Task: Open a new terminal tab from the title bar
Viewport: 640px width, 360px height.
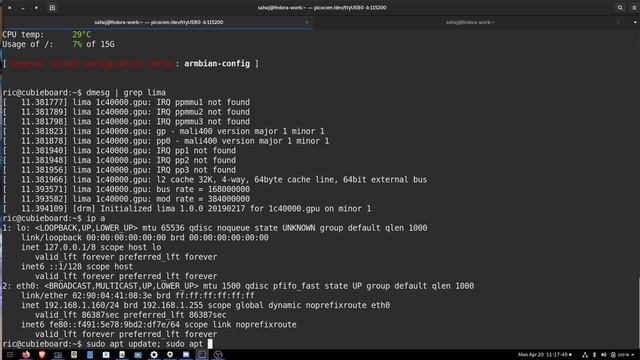Action: [52, 8]
